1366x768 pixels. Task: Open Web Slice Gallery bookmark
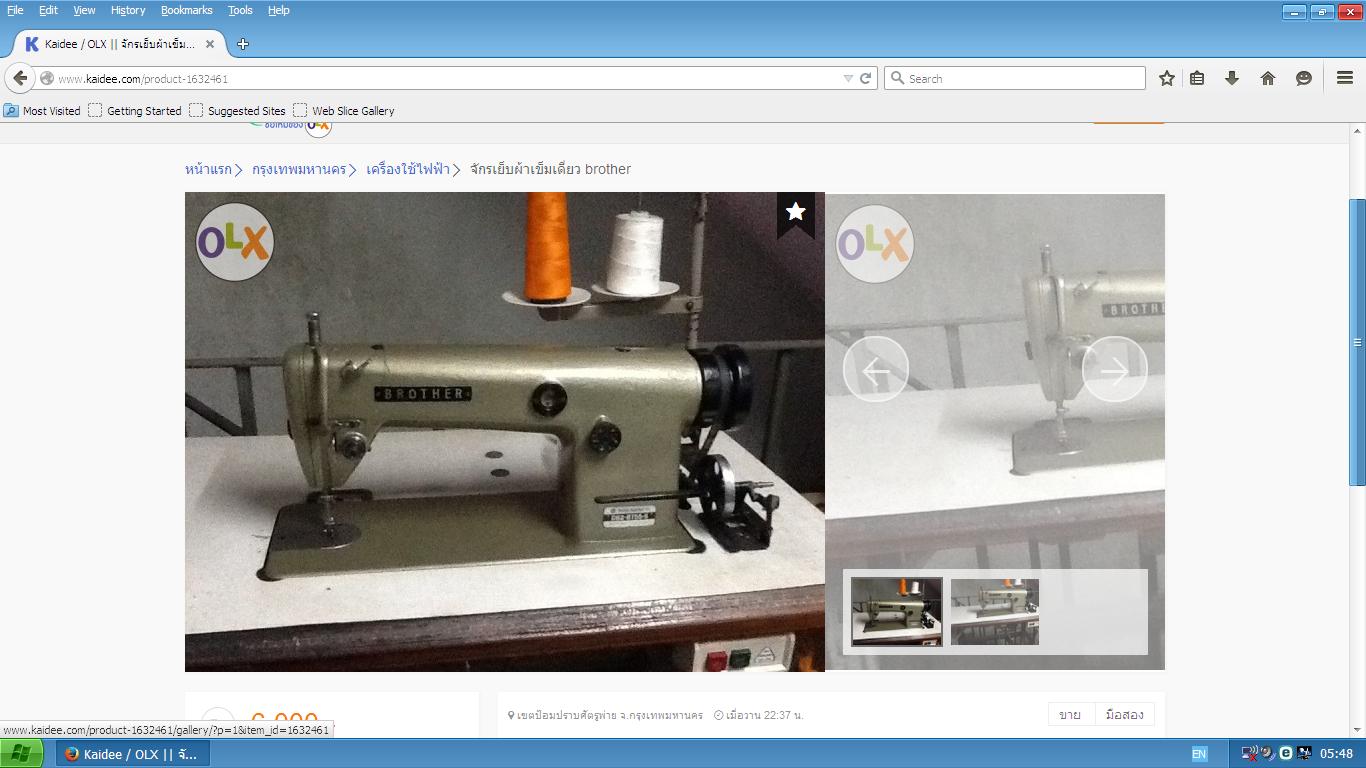(x=344, y=111)
